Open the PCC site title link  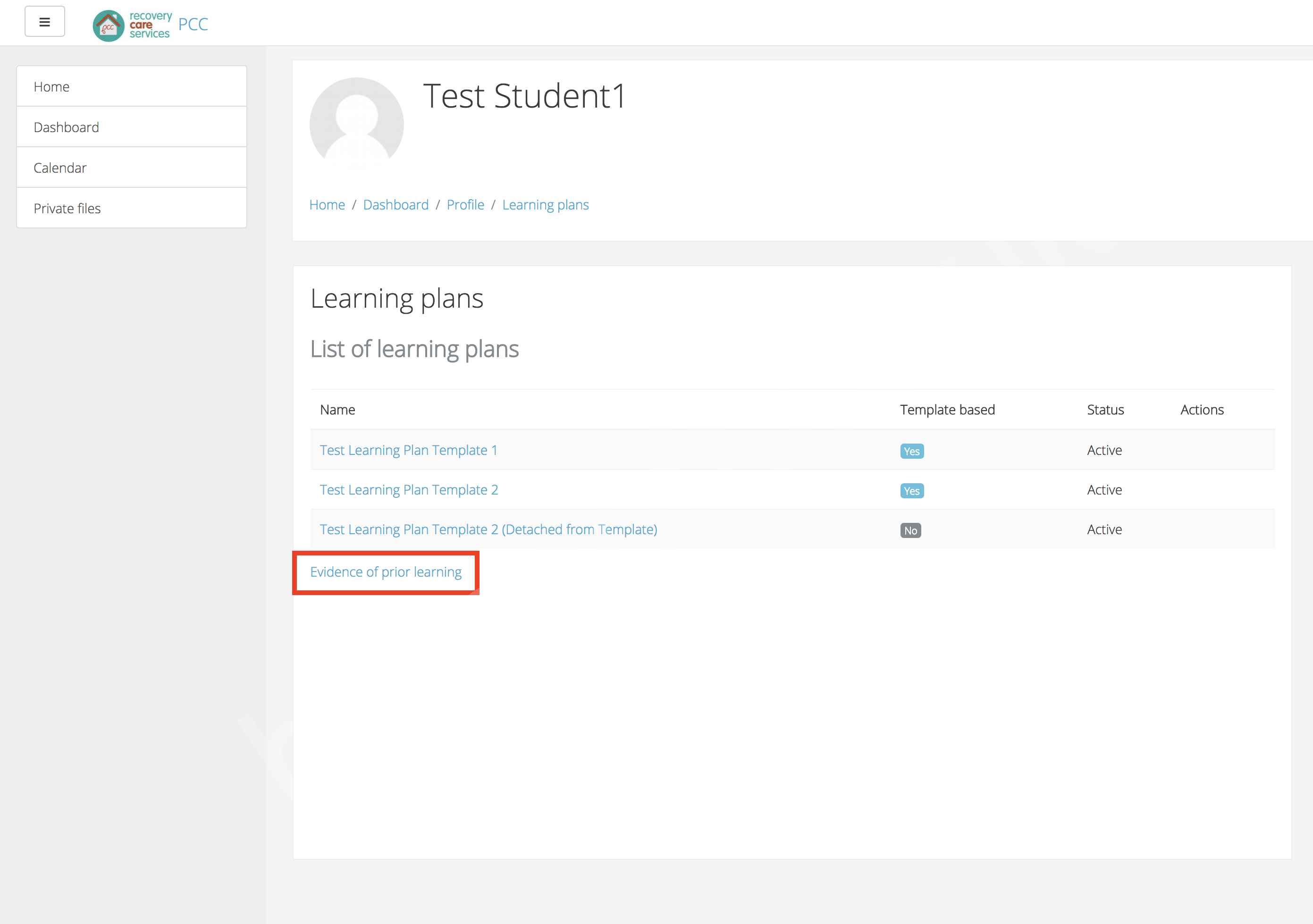194,24
